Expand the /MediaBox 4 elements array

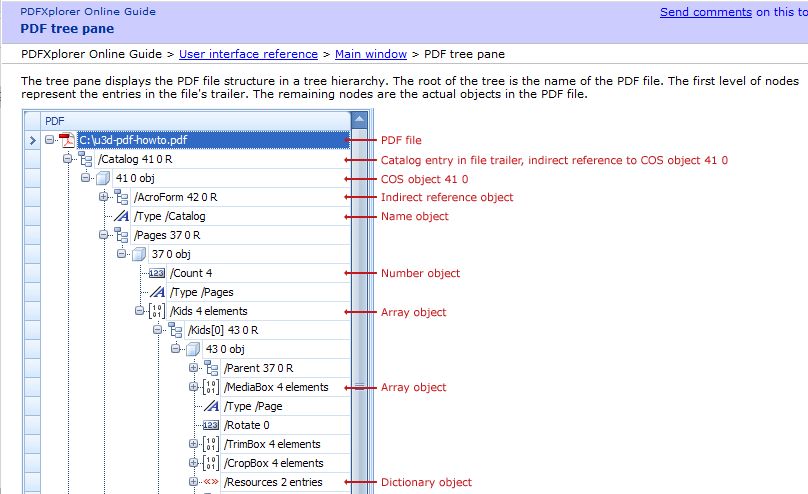coord(193,386)
